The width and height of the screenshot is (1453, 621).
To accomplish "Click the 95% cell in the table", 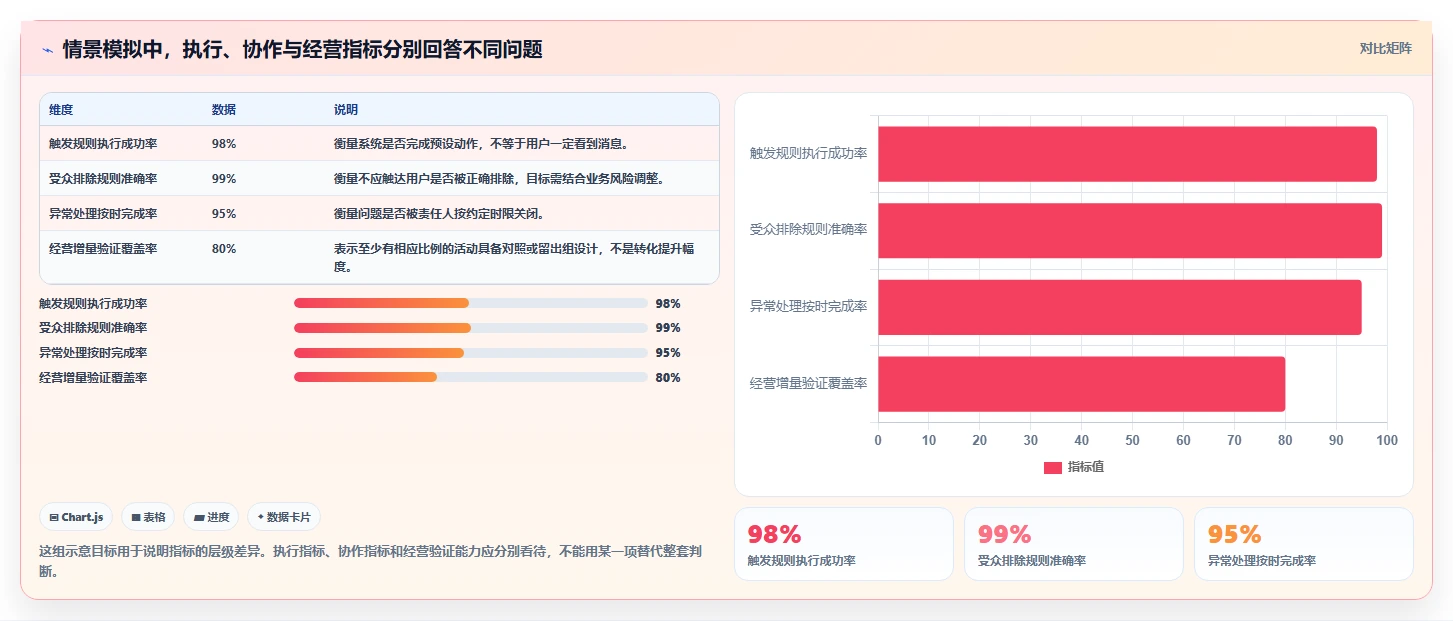I will [x=224, y=214].
